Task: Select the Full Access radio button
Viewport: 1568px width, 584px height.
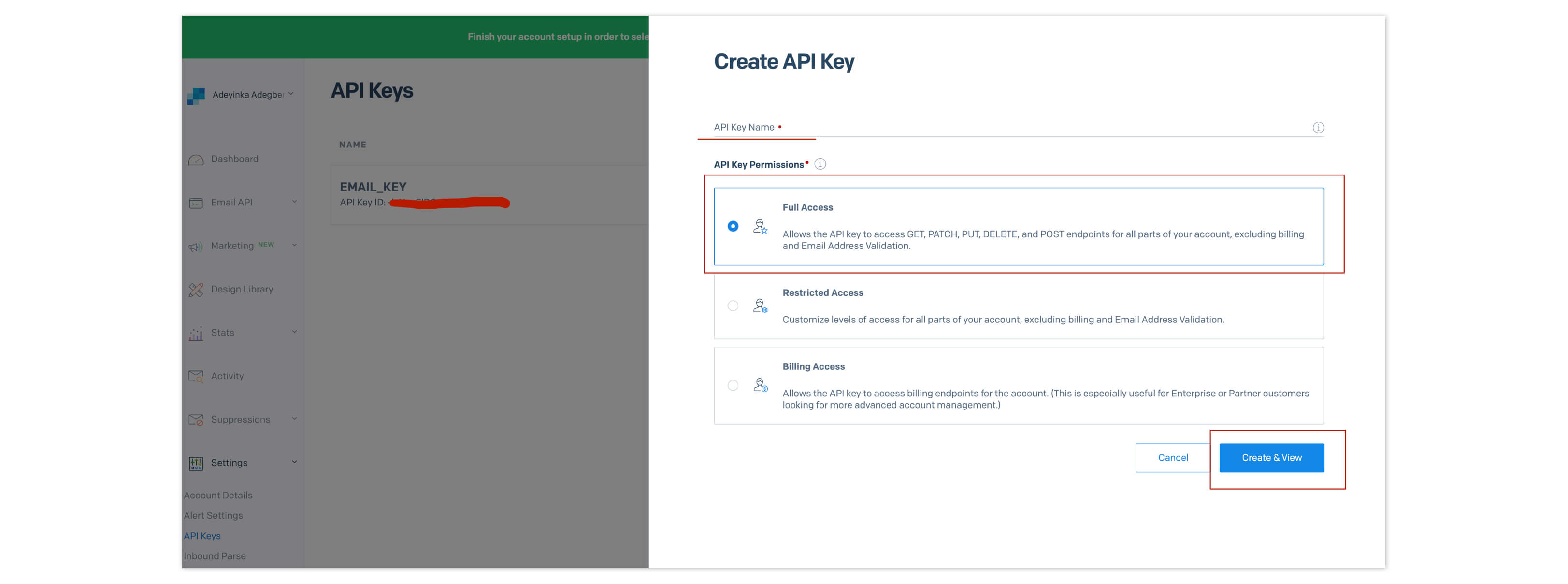Action: click(733, 227)
